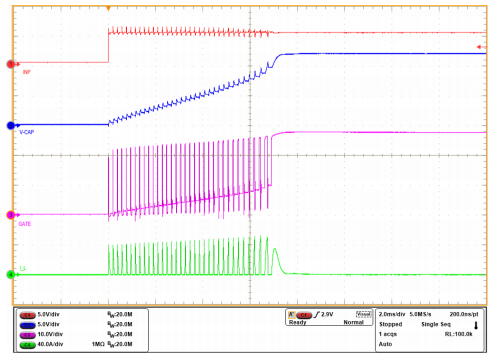Click the red trigger level arrow

click(x=481, y=47)
